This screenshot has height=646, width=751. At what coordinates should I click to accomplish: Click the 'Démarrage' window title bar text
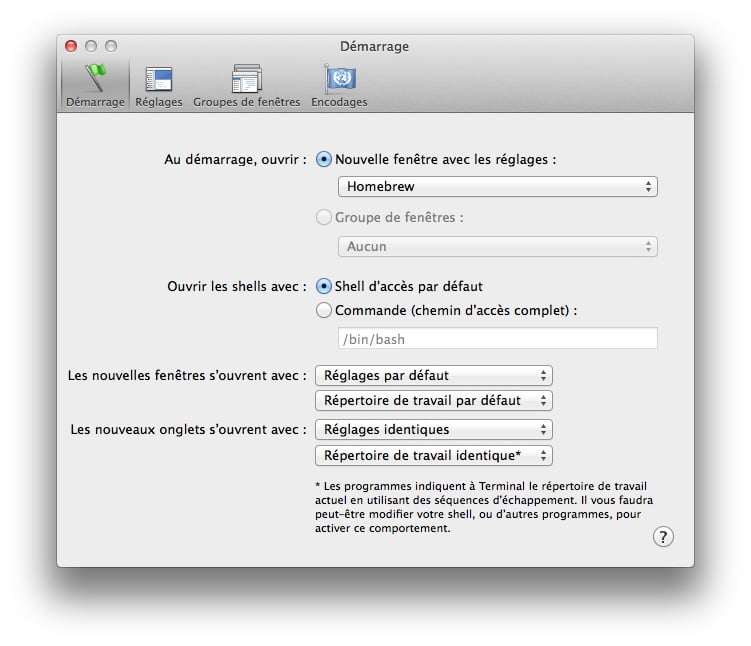click(375, 46)
